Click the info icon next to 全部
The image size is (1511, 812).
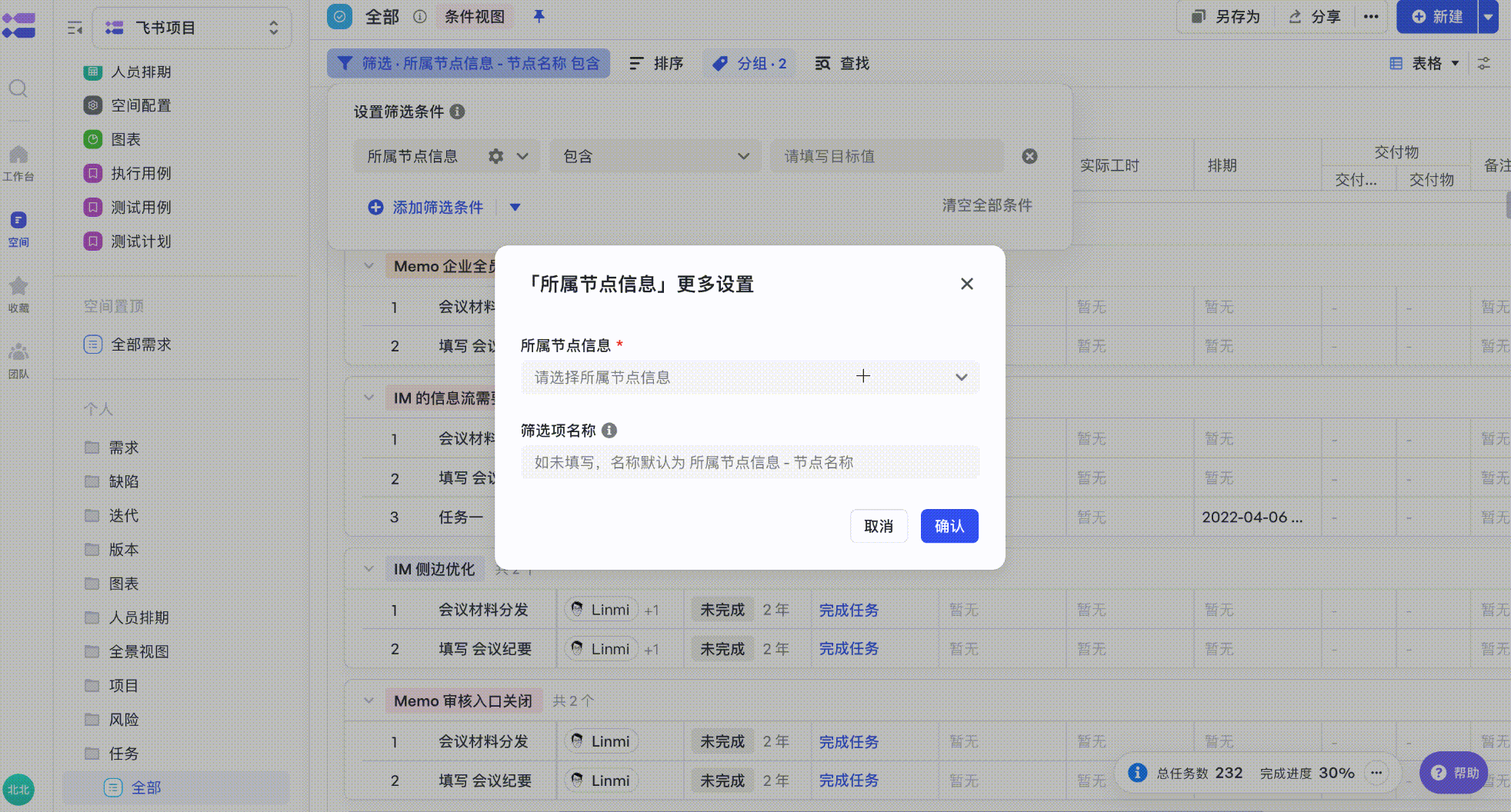point(420,16)
